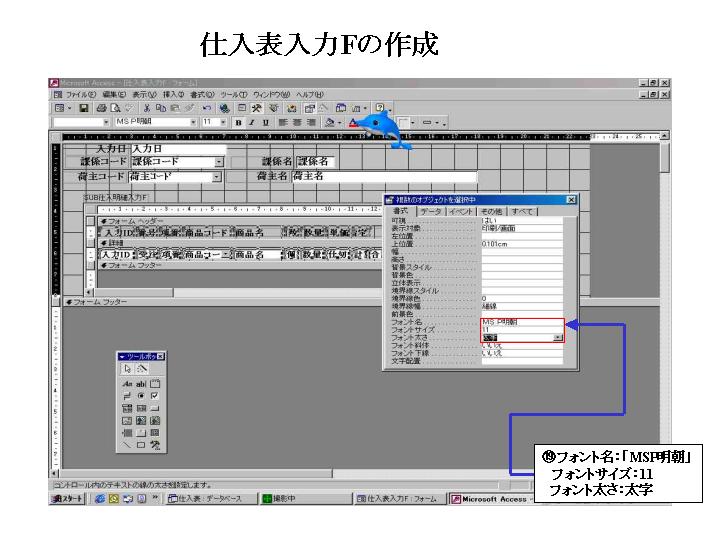Open the font name MS P明朝 dropdown
The image size is (720, 540).
pos(193,122)
